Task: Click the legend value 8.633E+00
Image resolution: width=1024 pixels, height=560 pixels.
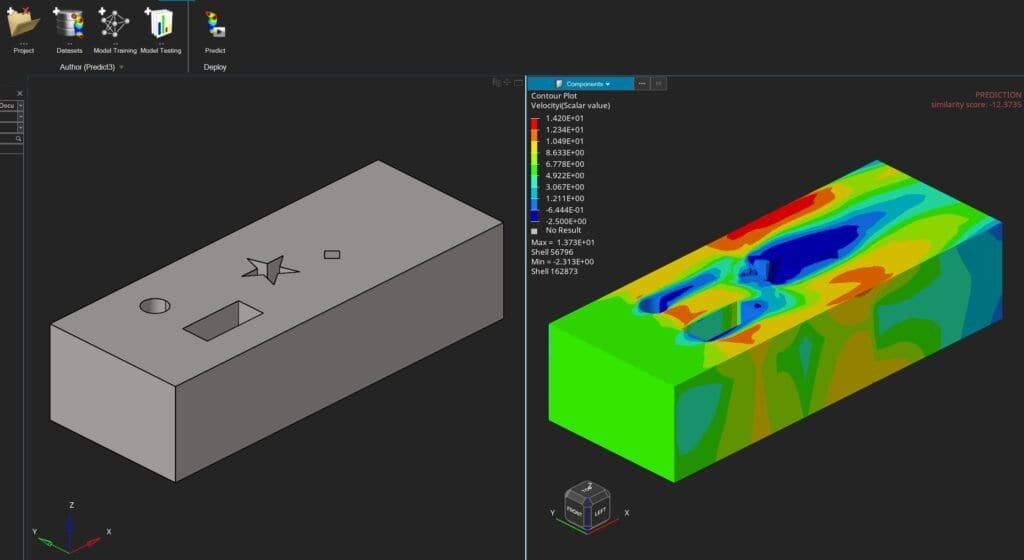Action: tap(565, 153)
